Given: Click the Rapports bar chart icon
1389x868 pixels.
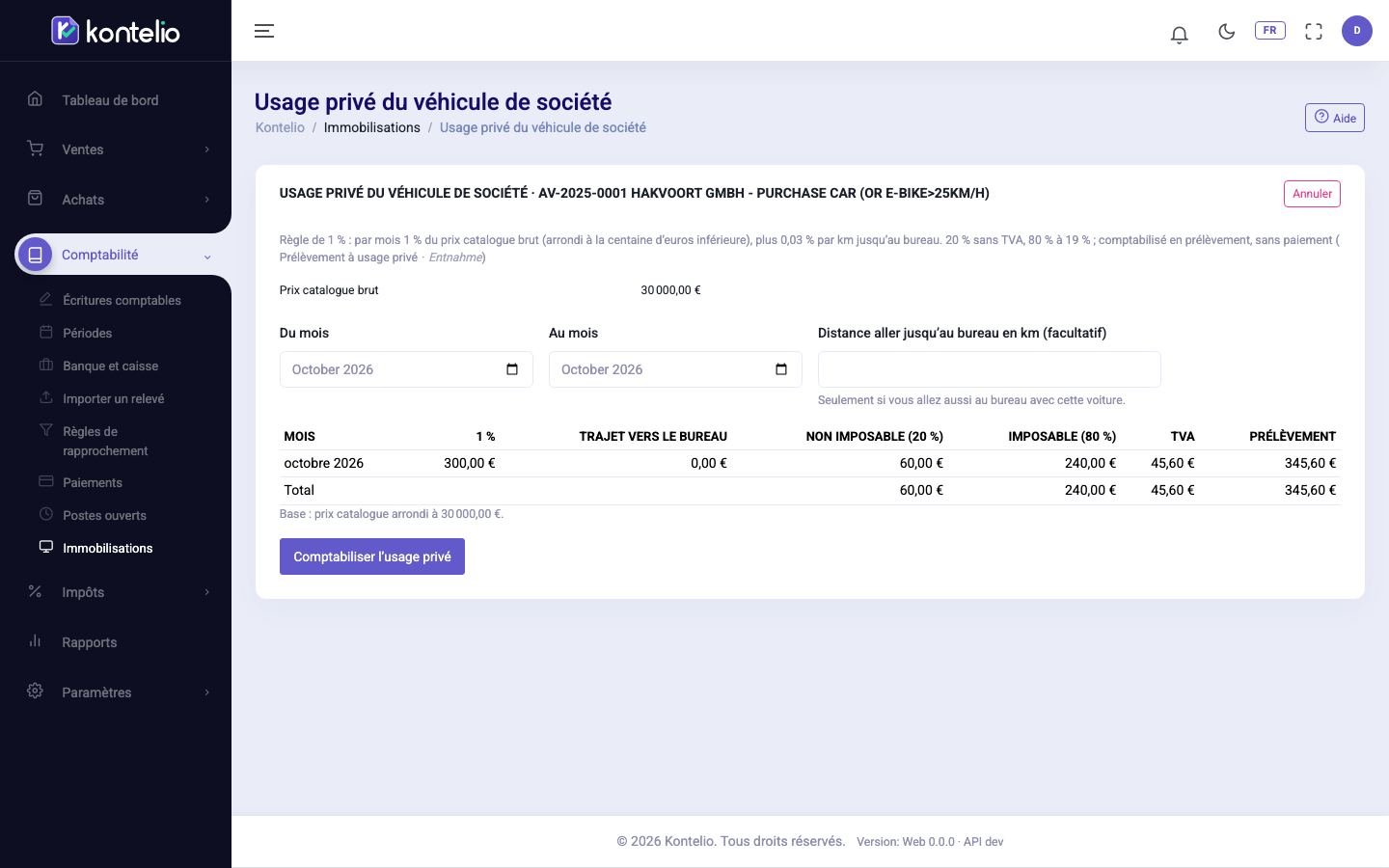Looking at the screenshot, I should (36, 640).
